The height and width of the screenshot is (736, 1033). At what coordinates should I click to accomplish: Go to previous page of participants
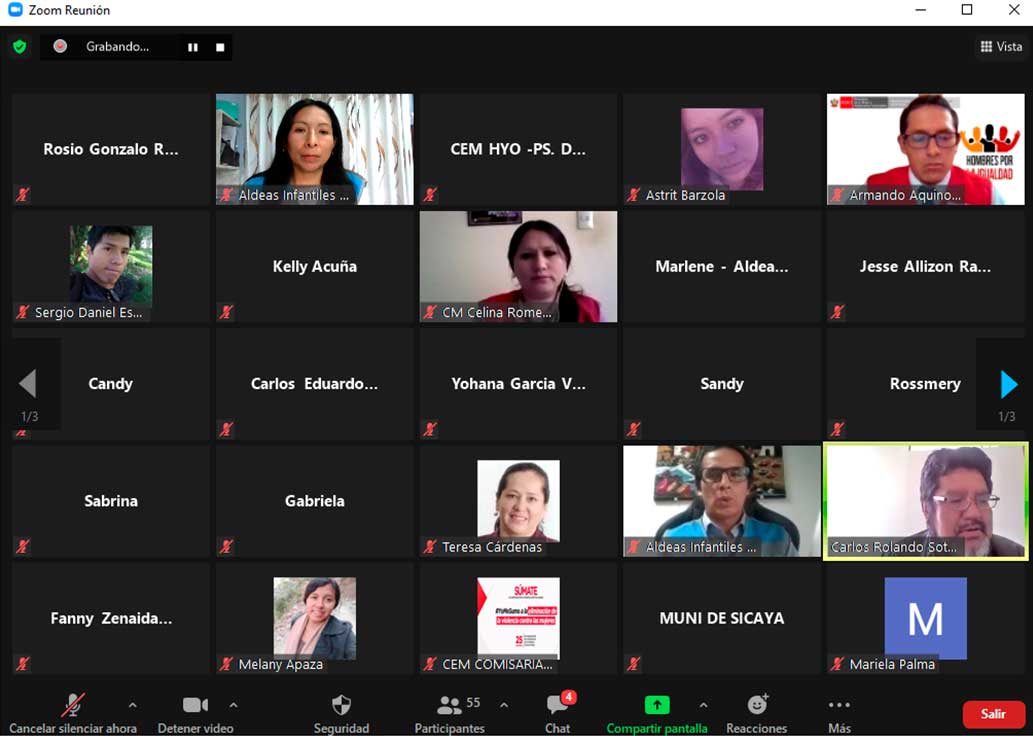(x=28, y=384)
